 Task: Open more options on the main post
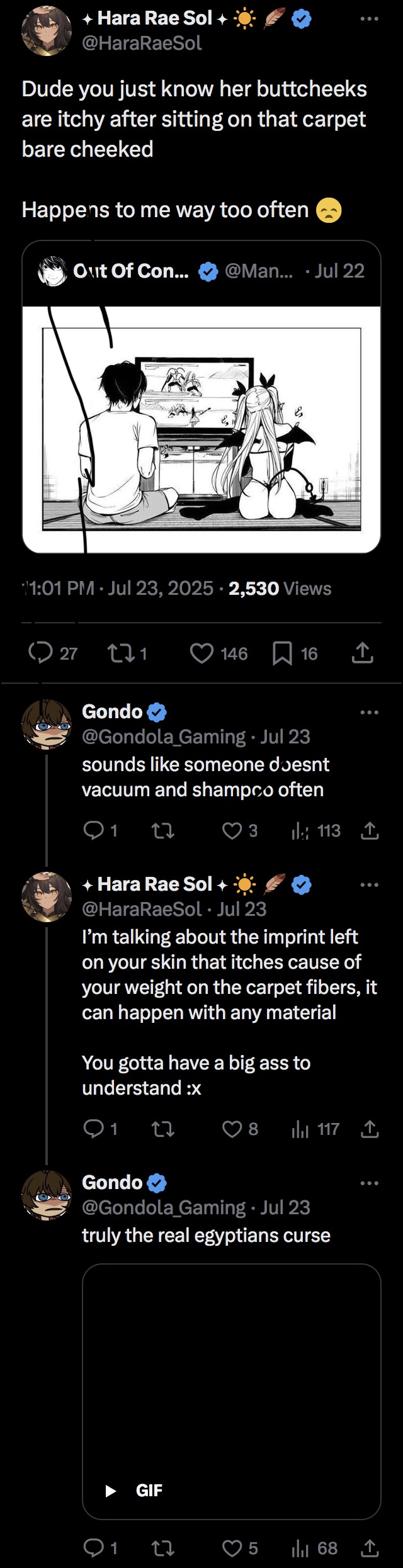pyautogui.click(x=369, y=19)
